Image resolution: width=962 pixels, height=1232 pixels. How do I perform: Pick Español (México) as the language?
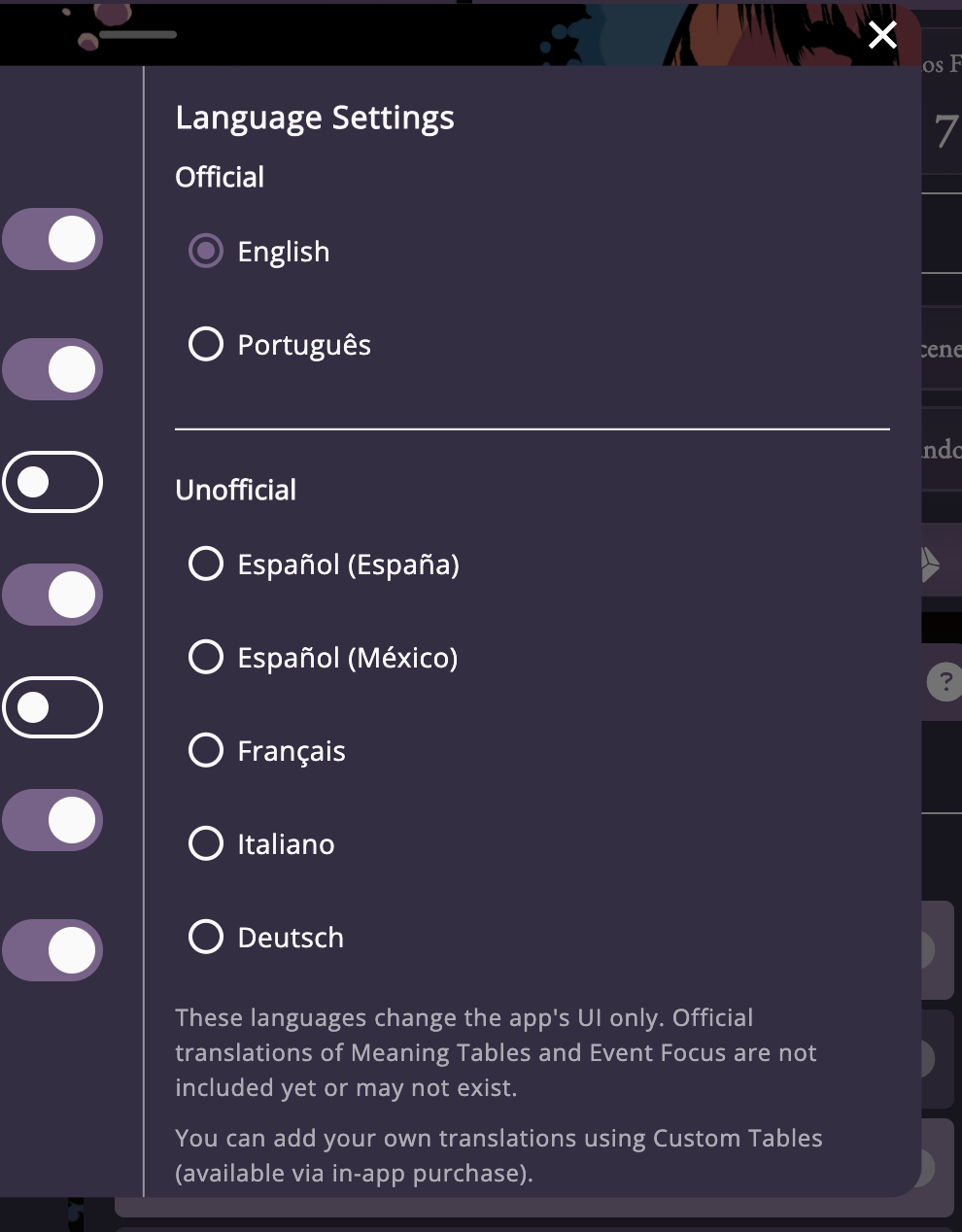206,657
